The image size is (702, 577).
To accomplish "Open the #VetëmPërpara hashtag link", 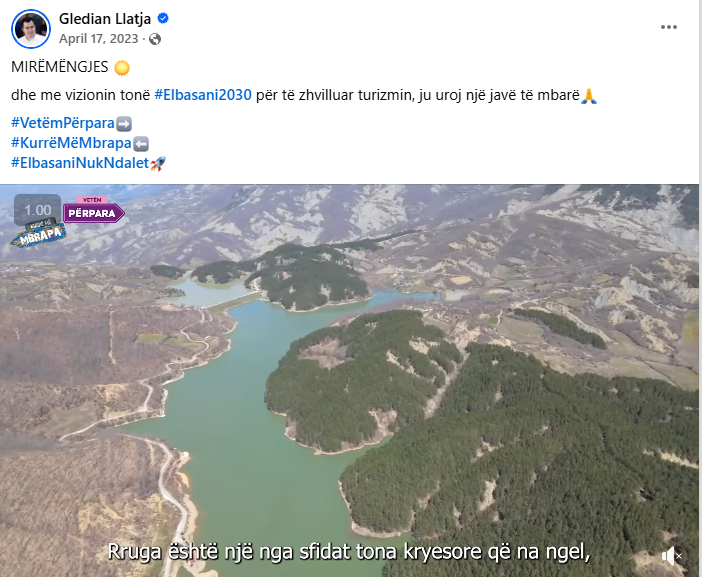I will [63, 123].
